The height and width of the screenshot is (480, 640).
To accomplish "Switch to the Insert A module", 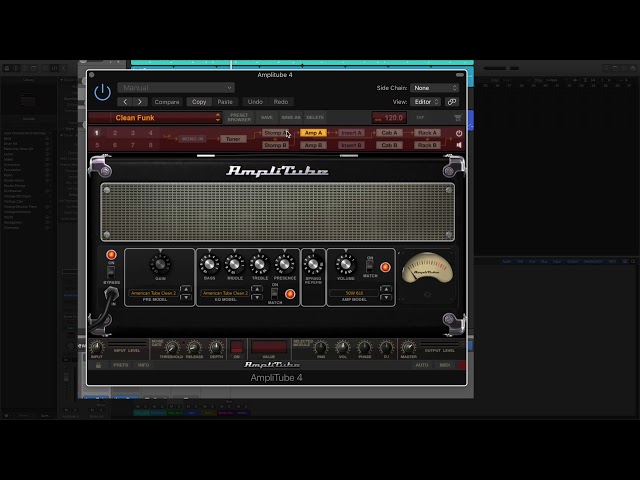I will coord(351,133).
